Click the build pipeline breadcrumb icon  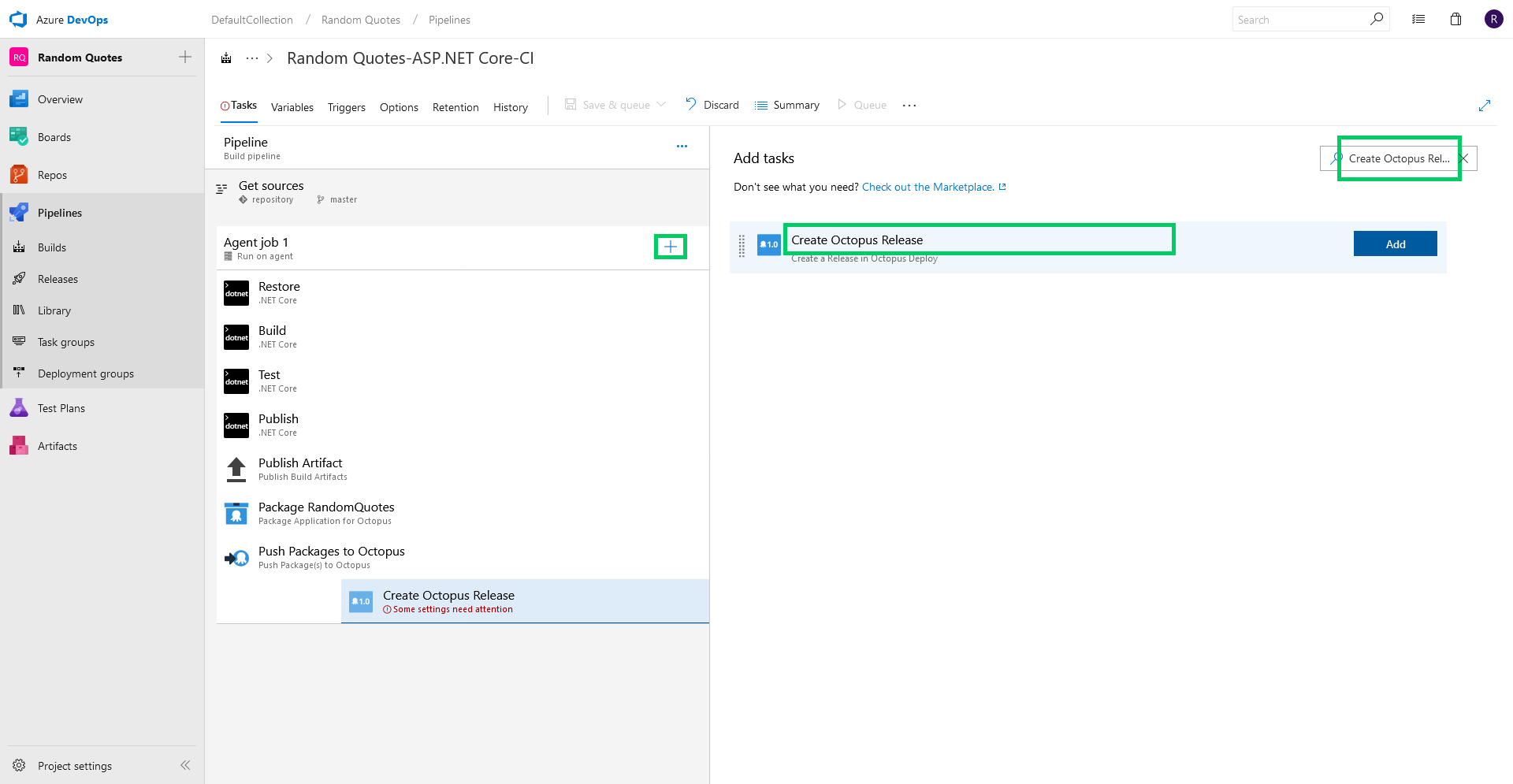click(226, 58)
